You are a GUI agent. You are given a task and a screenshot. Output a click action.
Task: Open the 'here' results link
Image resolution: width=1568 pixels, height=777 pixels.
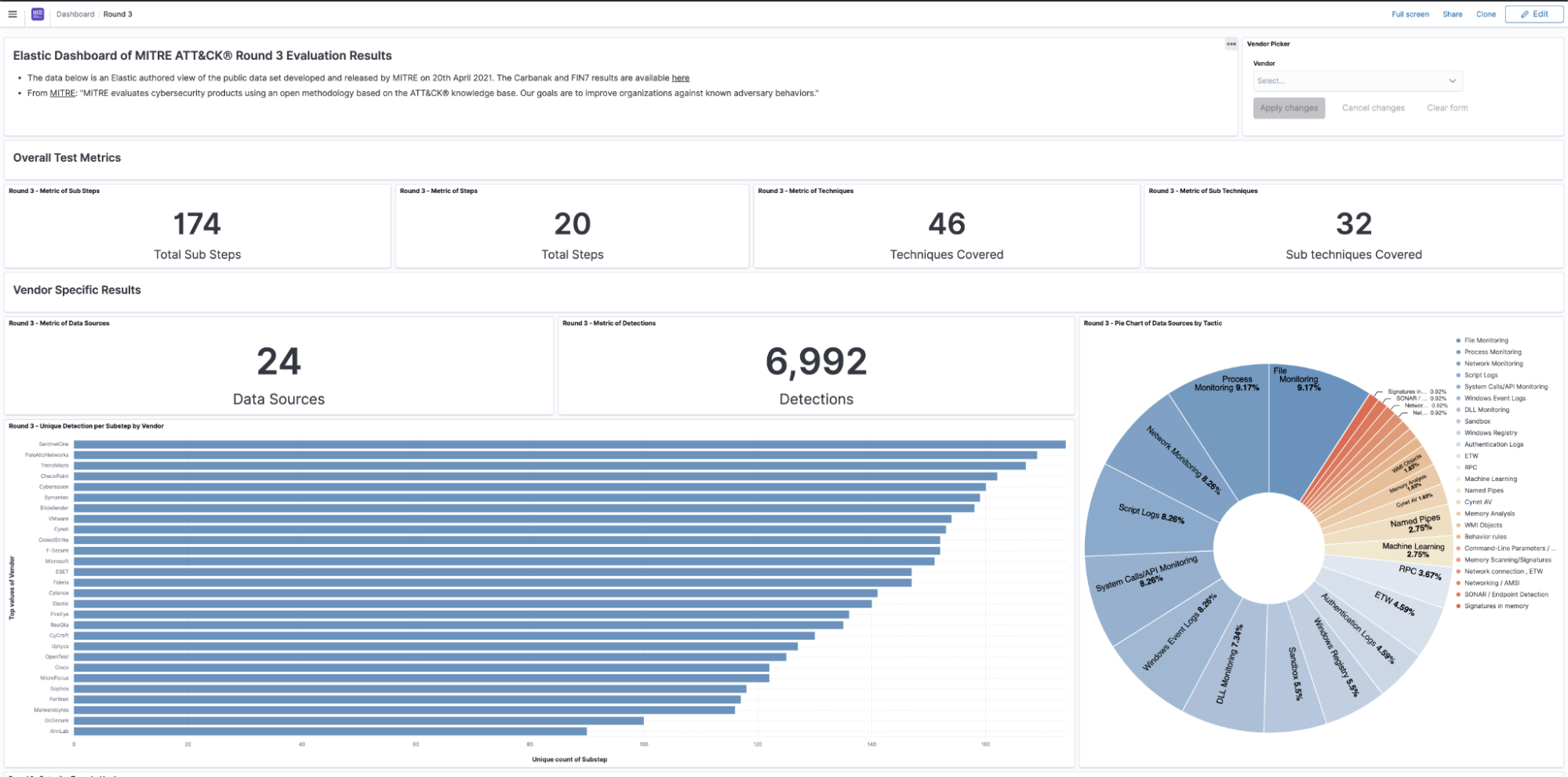coord(680,78)
